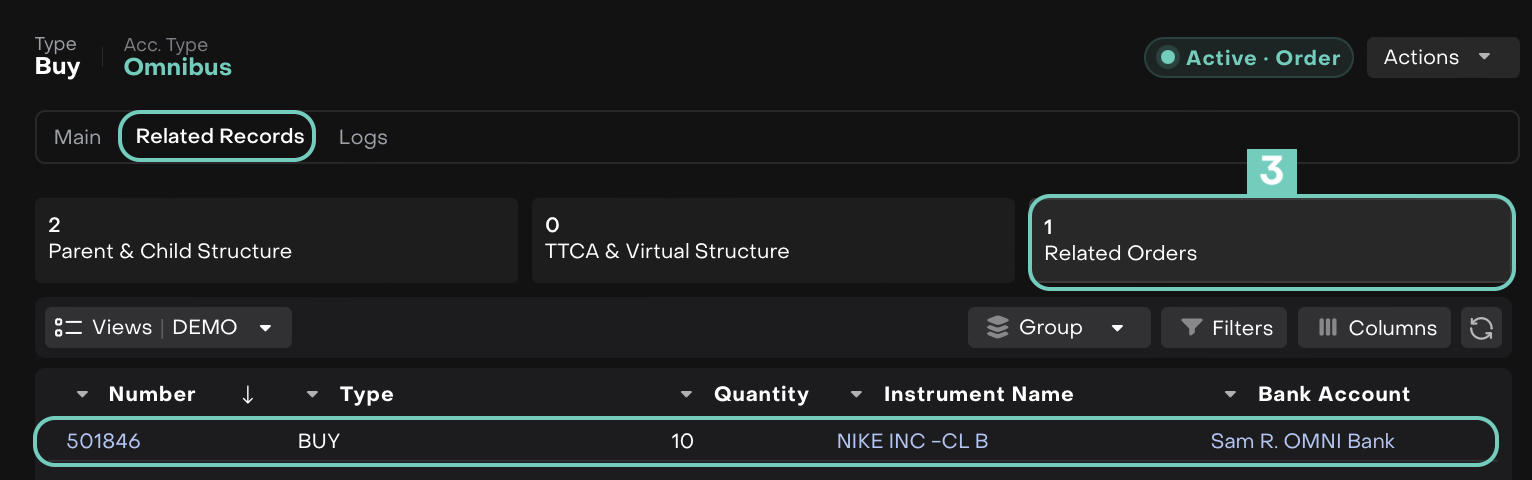This screenshot has height=480, width=1532.
Task: Open the Type column menu arrow
Action: point(313,395)
